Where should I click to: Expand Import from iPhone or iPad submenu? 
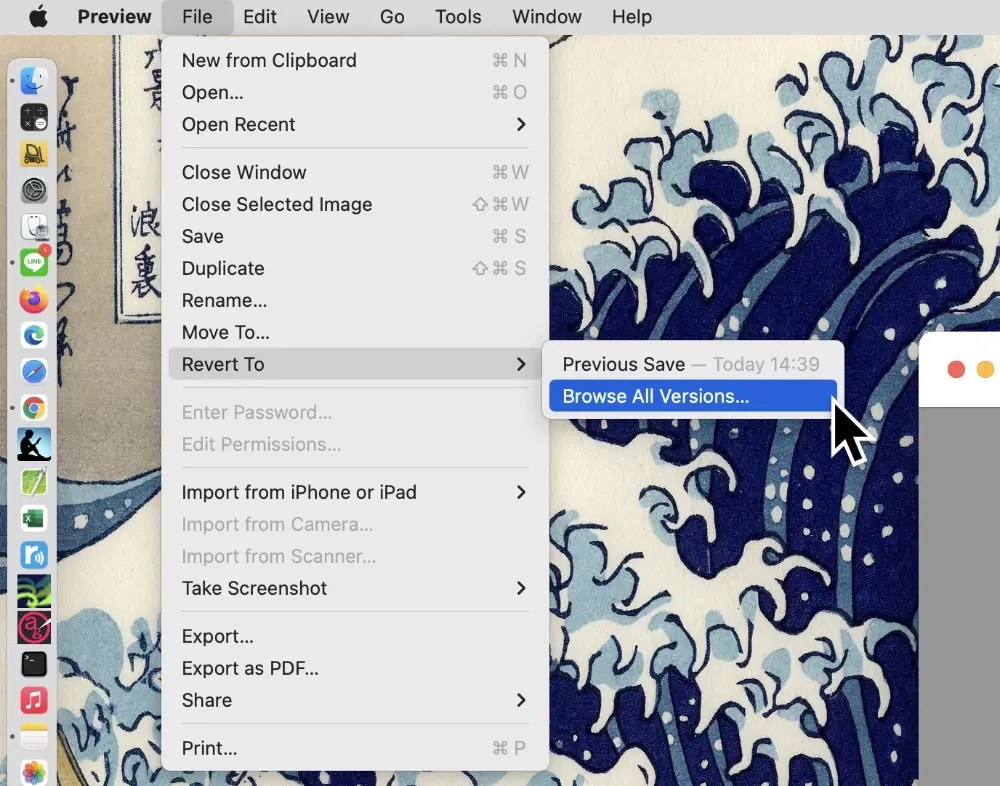coord(355,492)
